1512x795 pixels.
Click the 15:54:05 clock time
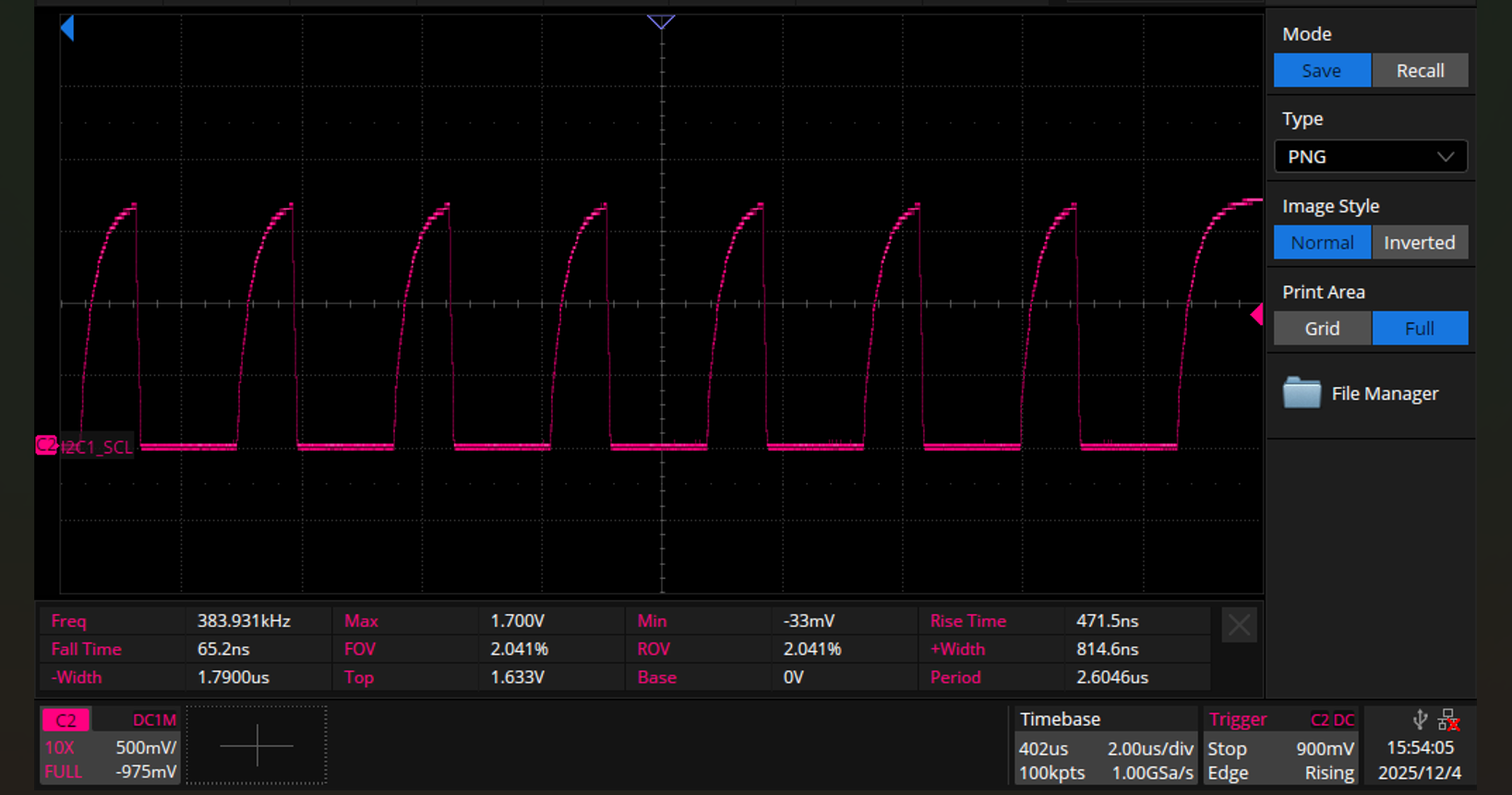coord(1420,748)
